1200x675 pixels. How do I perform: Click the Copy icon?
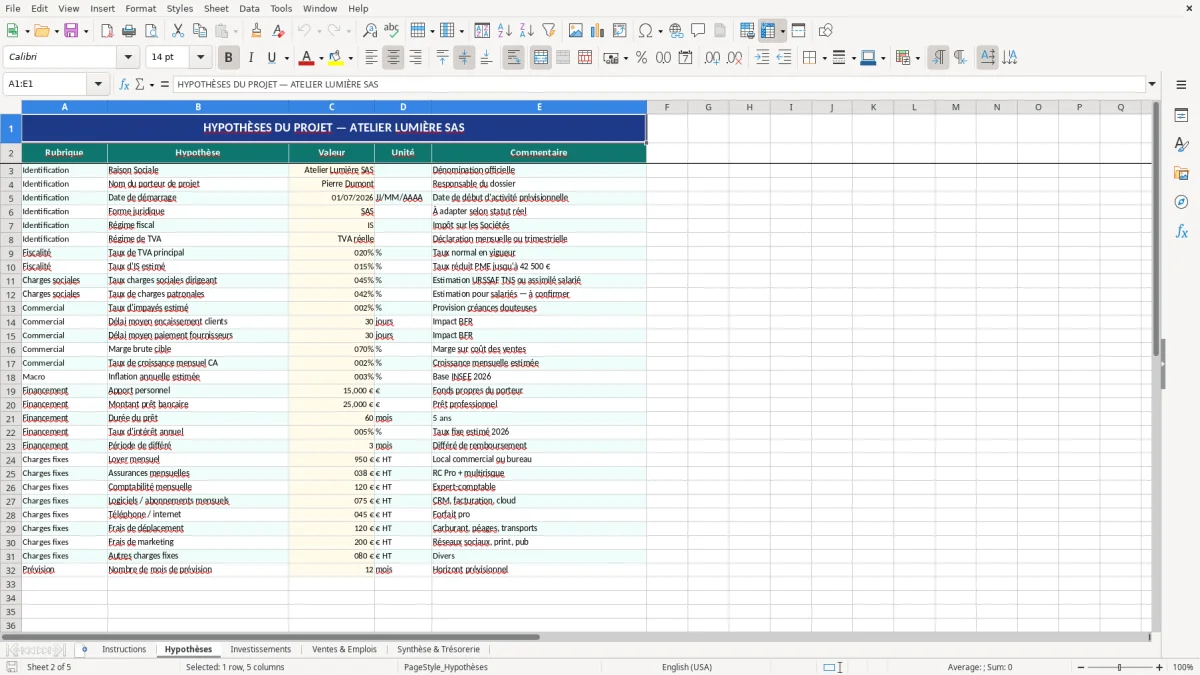click(199, 31)
